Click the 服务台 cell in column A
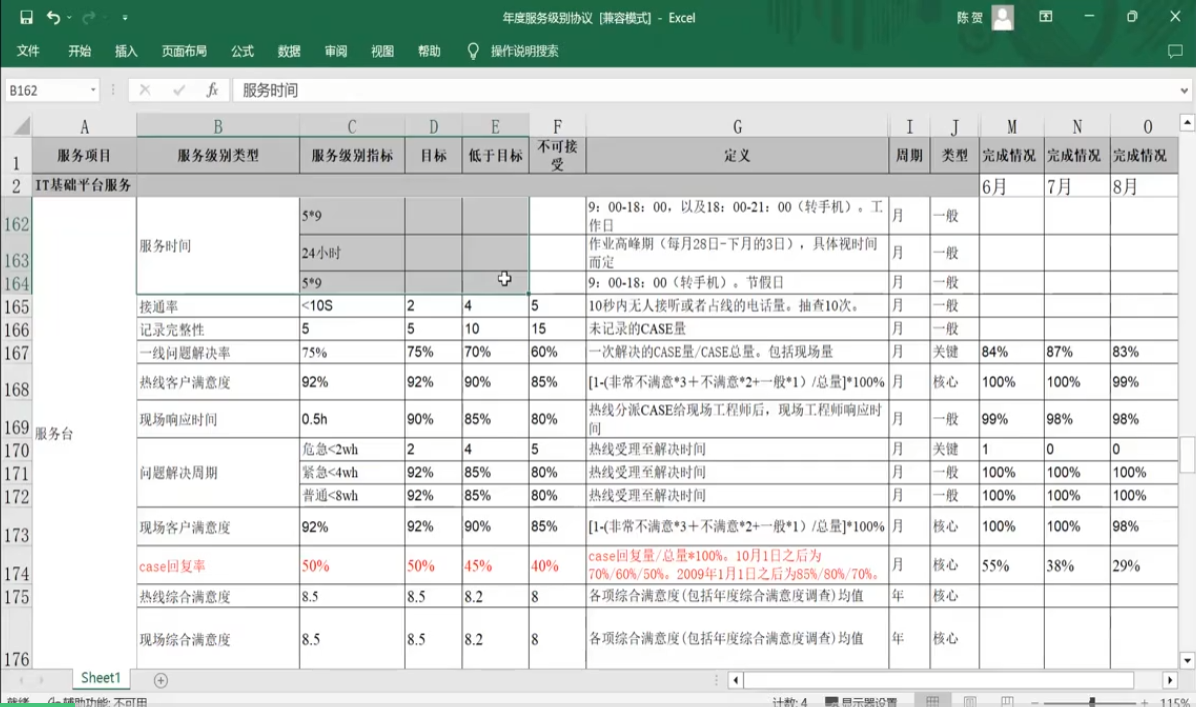Image resolution: width=1196 pixels, height=707 pixels. 84,433
